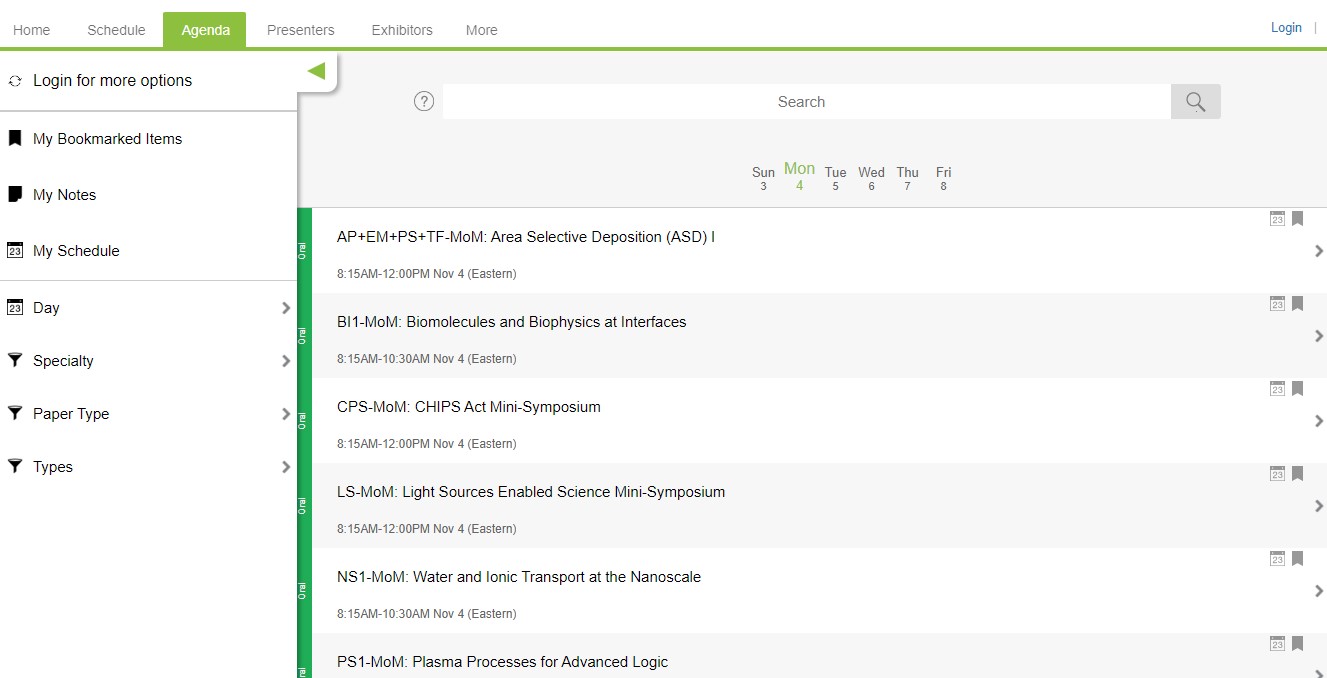Click the search magnifier button
Viewport: 1327px width, 678px height.
click(1195, 101)
